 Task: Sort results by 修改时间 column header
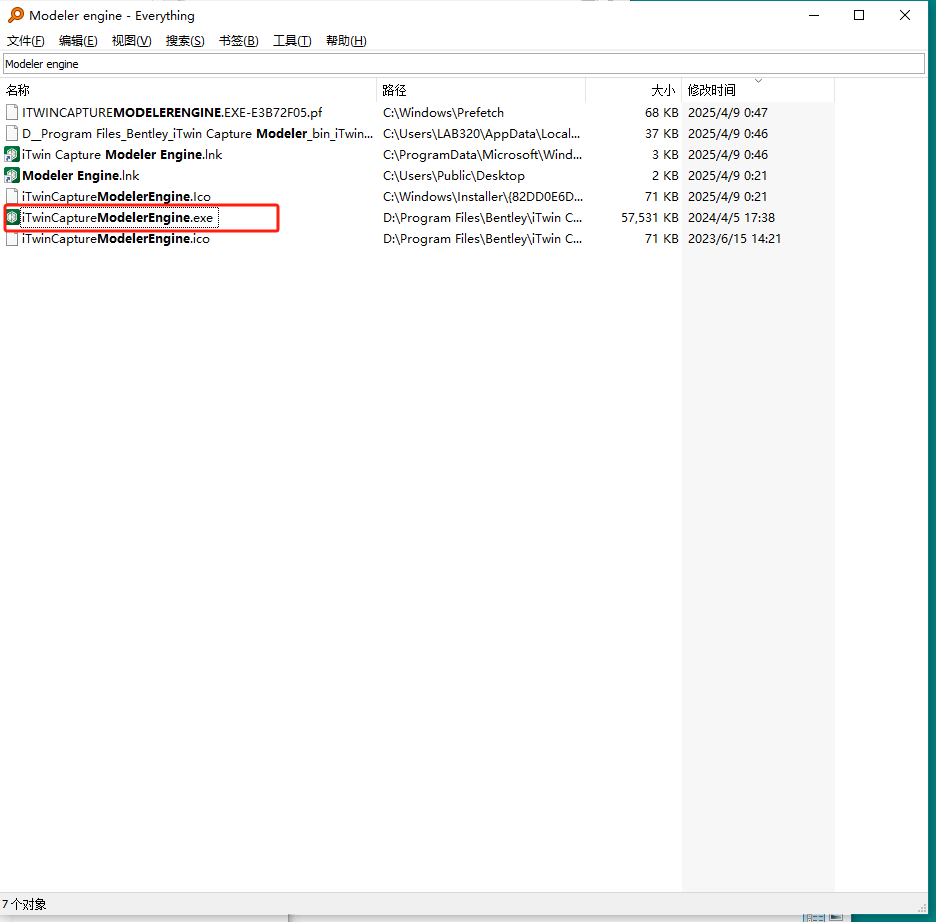(x=758, y=90)
